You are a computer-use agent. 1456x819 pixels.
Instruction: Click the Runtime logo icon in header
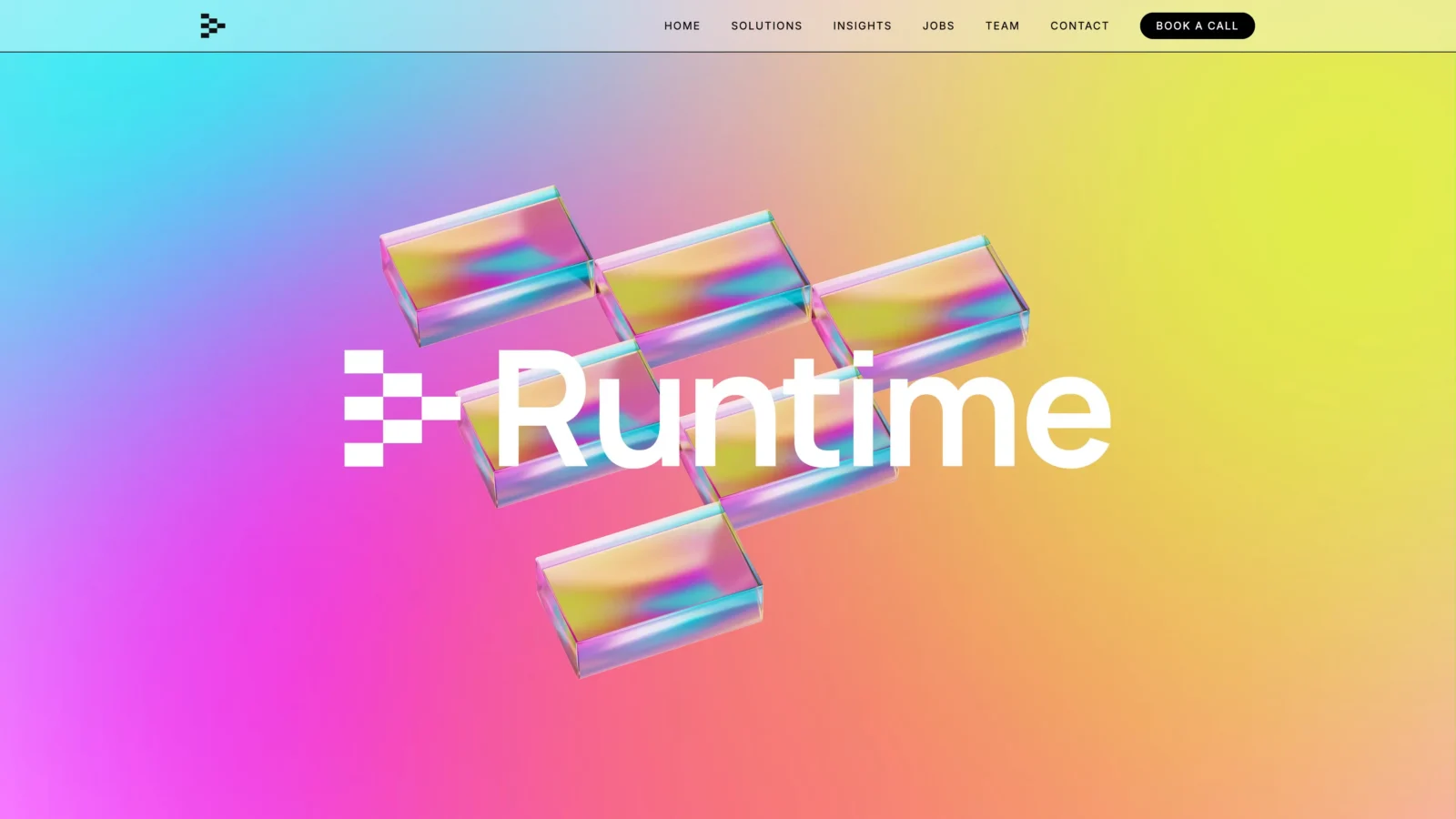[x=213, y=25]
